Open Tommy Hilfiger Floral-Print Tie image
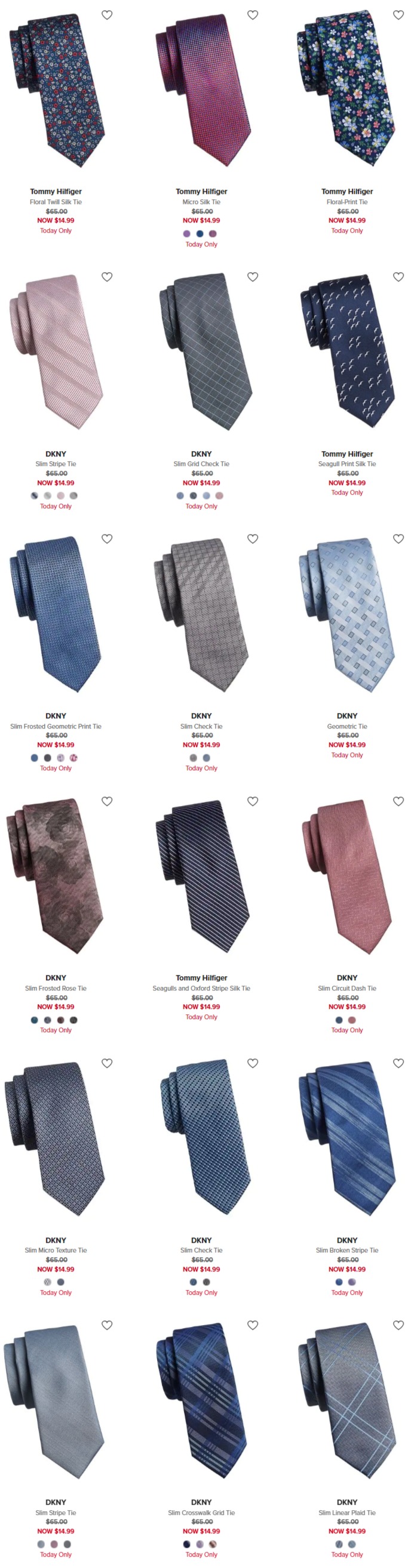The width and height of the screenshot is (405, 1568). (x=347, y=88)
